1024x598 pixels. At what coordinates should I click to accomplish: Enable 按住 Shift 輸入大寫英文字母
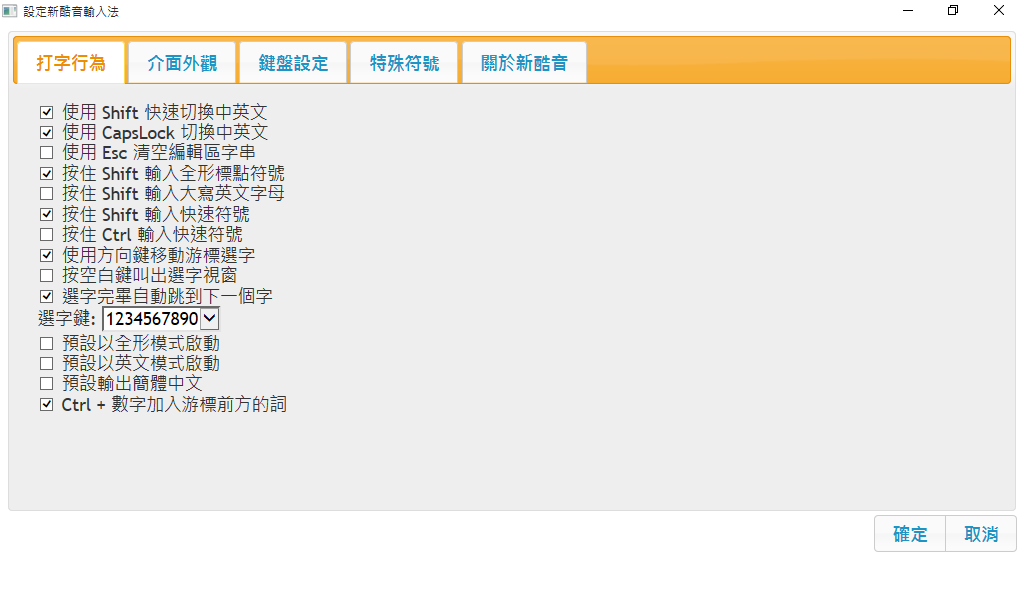tap(46, 194)
